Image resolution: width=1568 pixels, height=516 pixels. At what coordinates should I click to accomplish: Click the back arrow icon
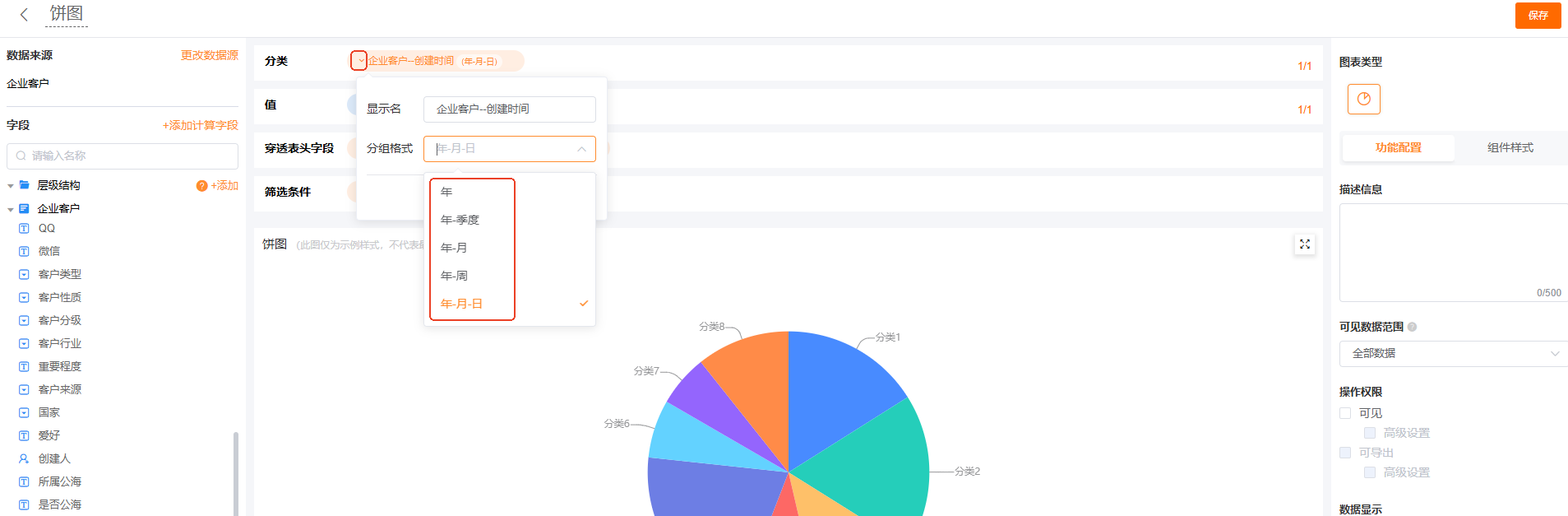tap(24, 15)
